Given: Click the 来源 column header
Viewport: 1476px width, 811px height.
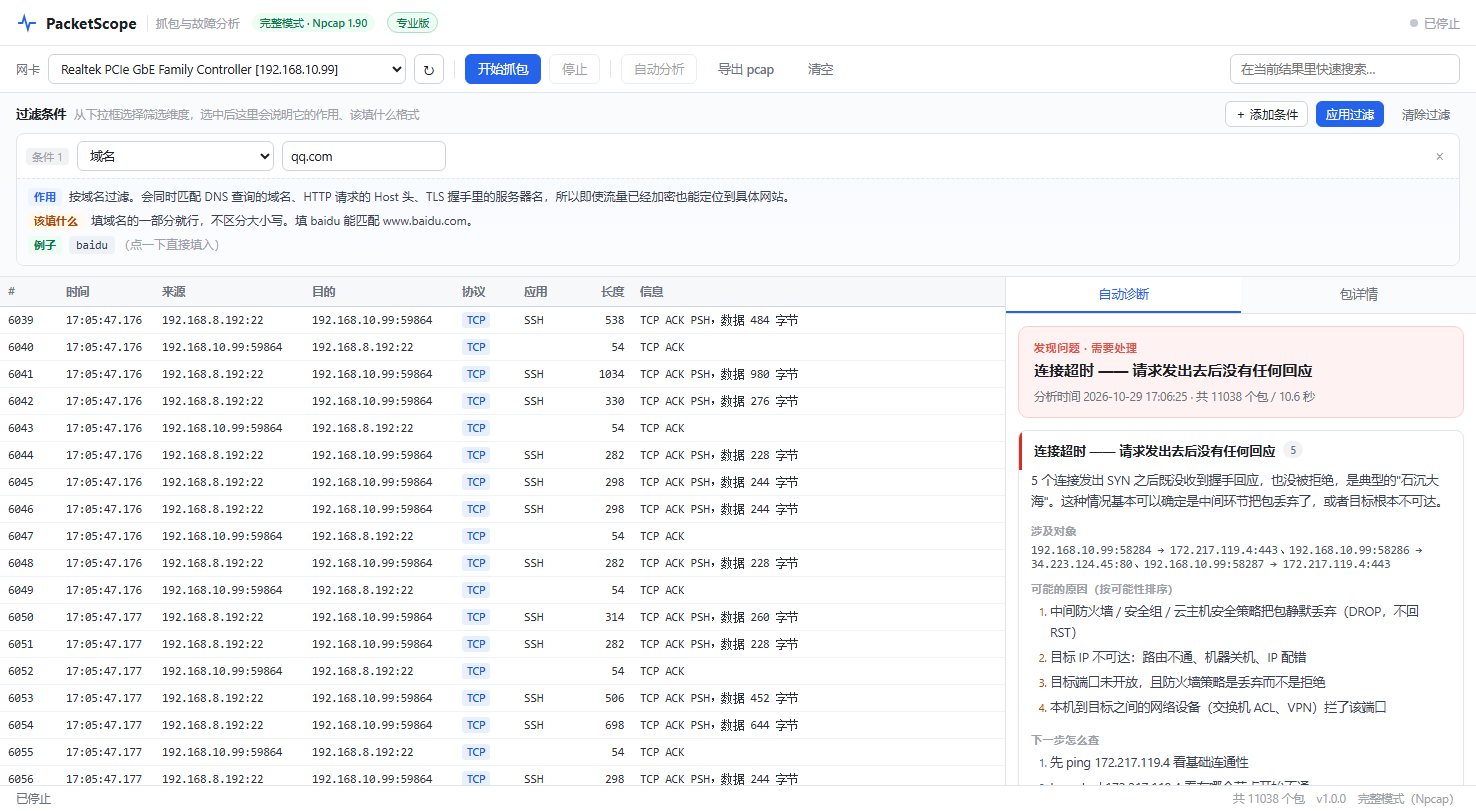Looking at the screenshot, I should point(174,292).
